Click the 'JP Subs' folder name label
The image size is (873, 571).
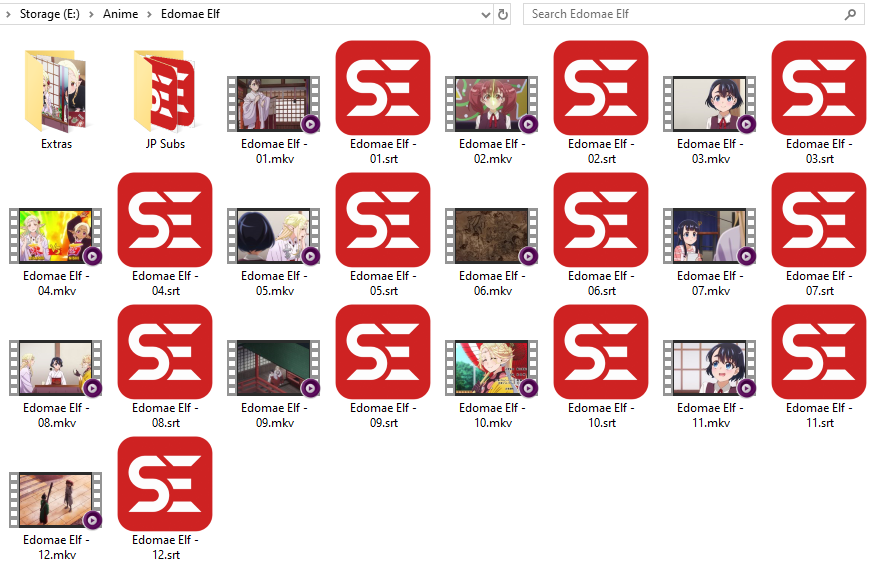(x=165, y=144)
